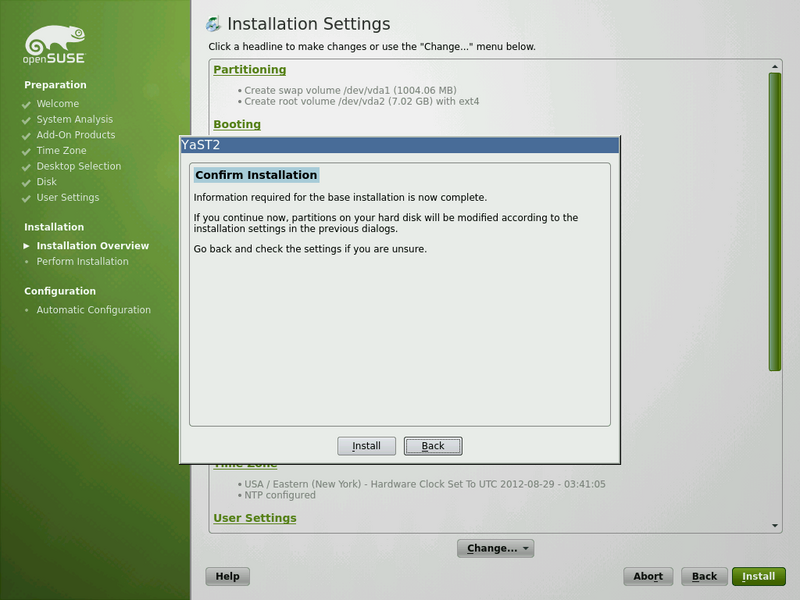The width and height of the screenshot is (800, 600).
Task: Select the Disk step in sidebar
Action: (46, 182)
